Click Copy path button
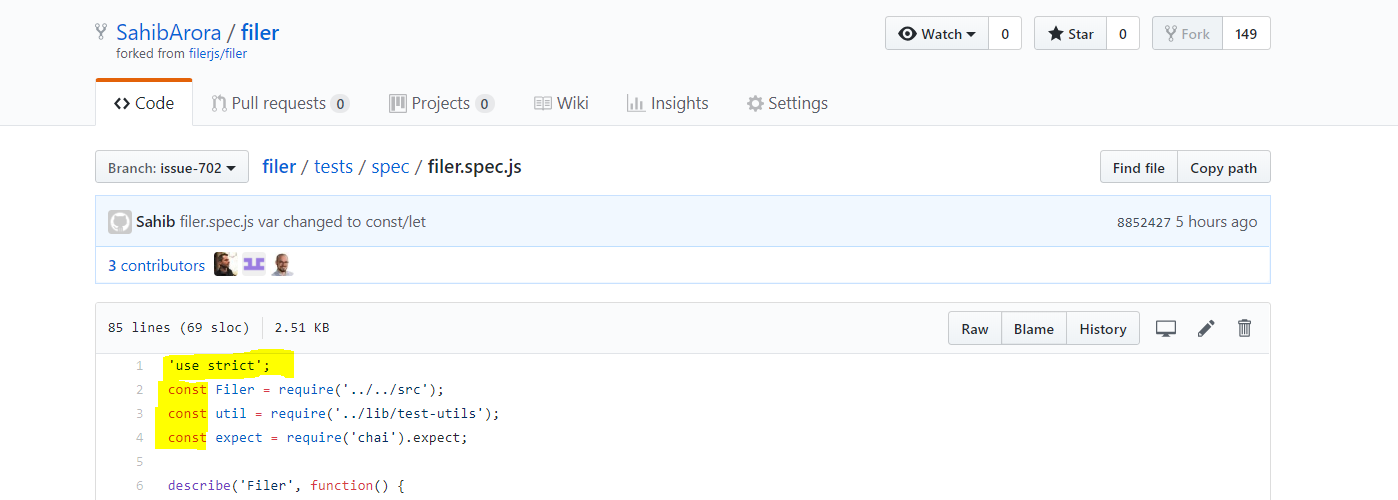Image resolution: width=1398 pixels, height=500 pixels. coord(1223,168)
